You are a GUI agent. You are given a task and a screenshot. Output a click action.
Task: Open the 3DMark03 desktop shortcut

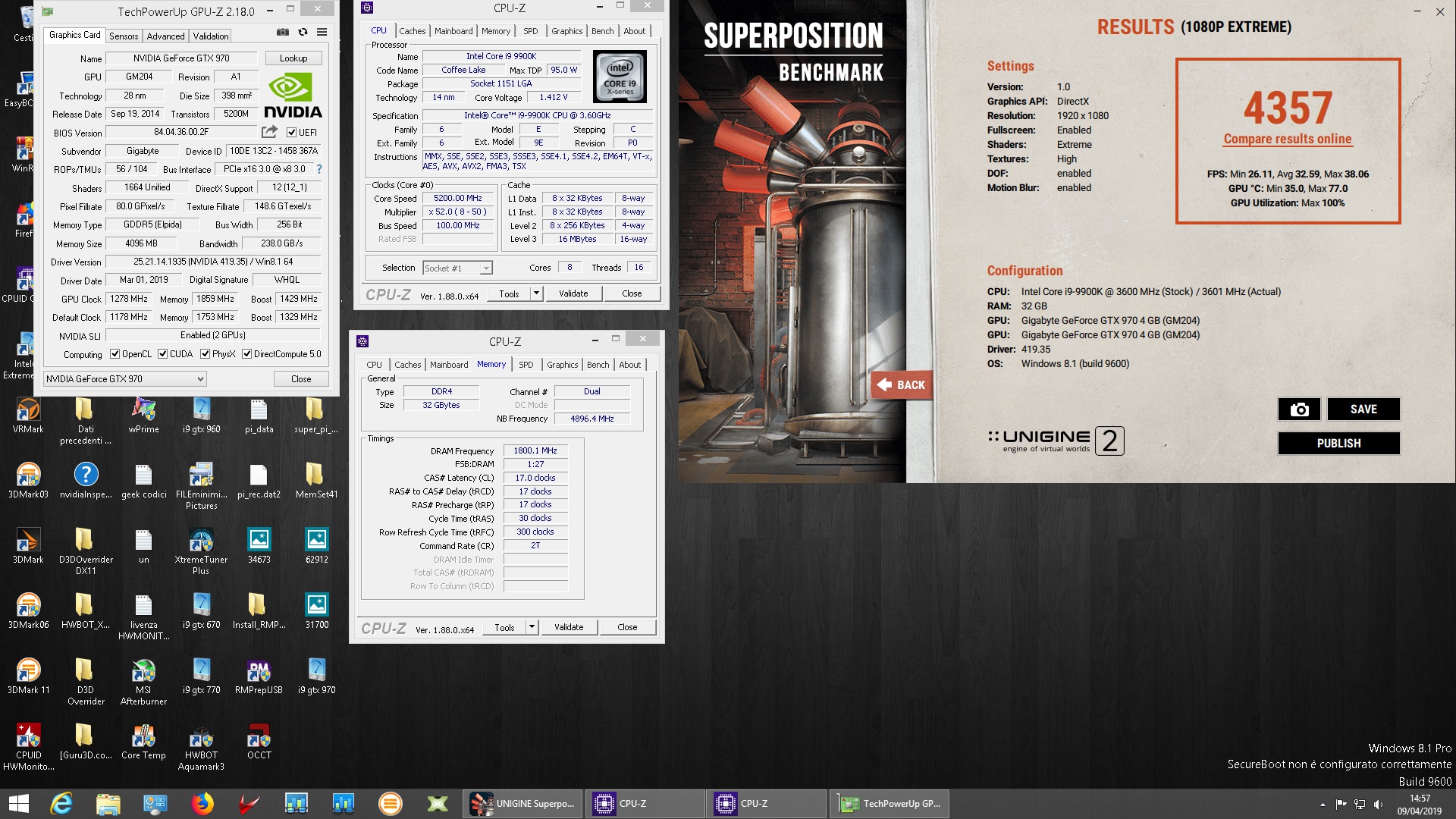28,482
